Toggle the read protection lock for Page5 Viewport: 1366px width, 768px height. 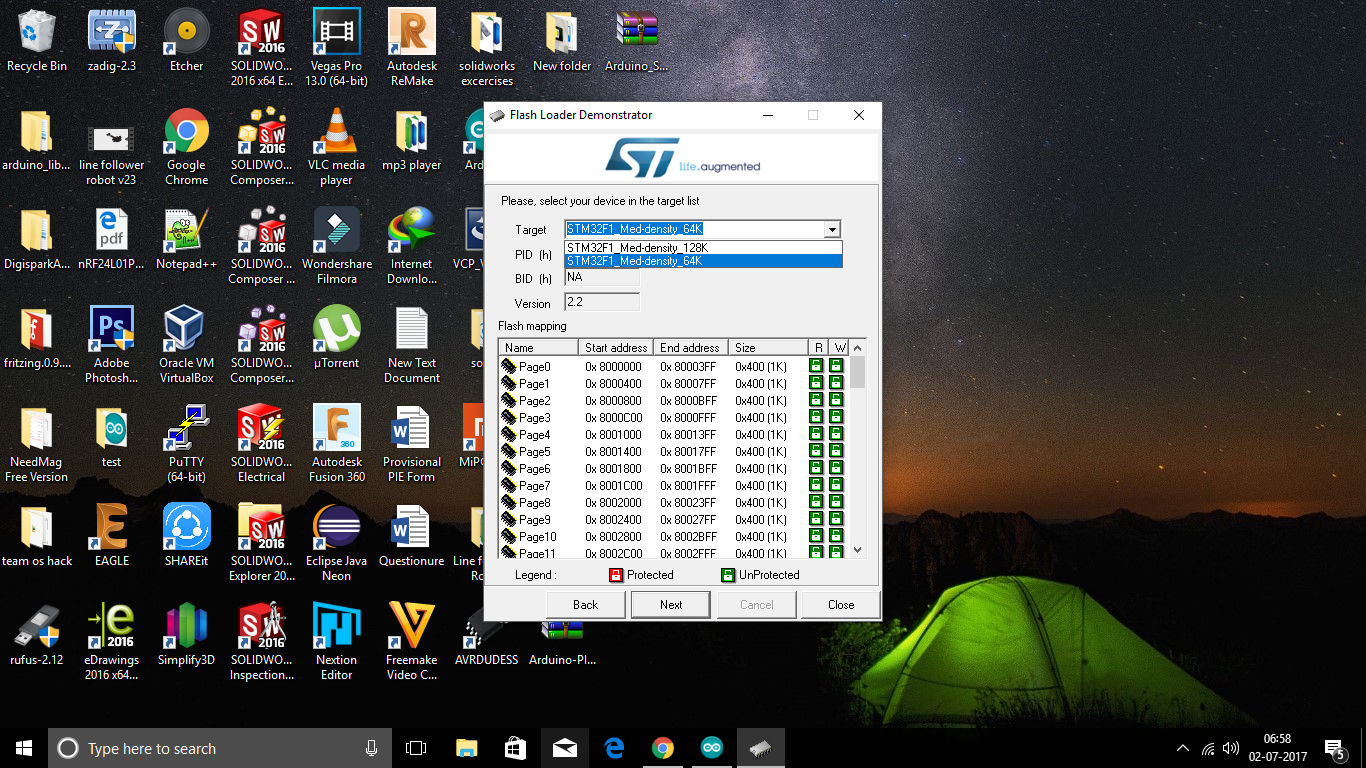tap(816, 452)
